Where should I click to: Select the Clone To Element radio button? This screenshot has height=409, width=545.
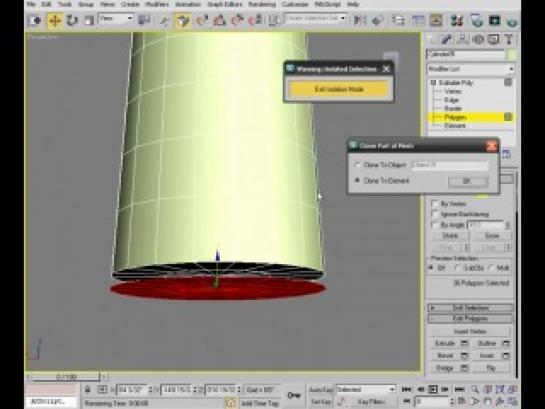[357, 180]
